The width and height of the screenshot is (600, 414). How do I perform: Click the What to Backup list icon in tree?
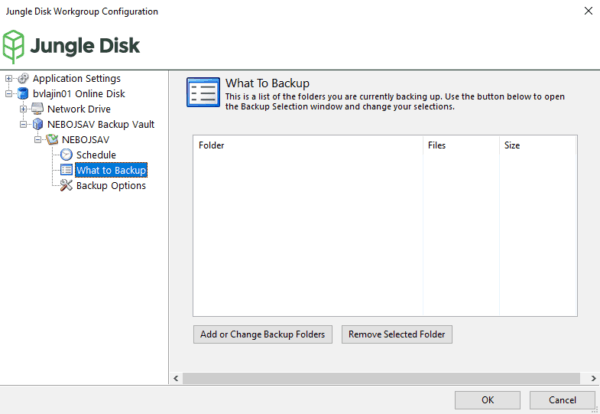point(66,170)
